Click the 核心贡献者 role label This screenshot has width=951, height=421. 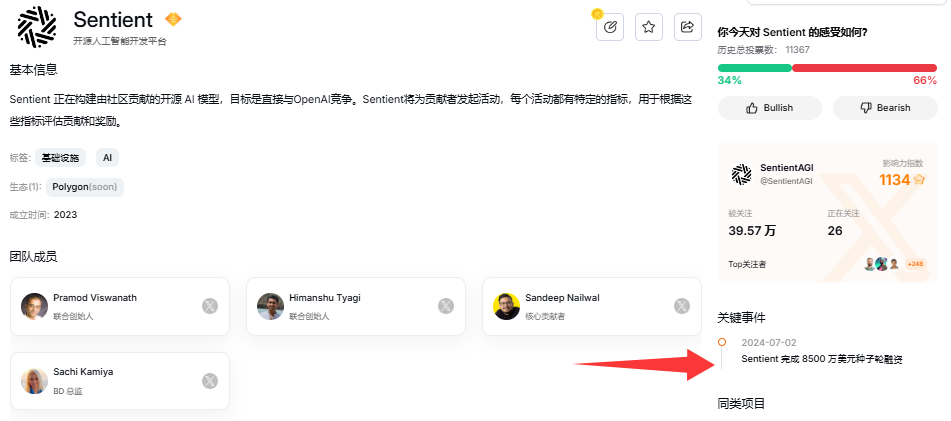tap(545, 316)
